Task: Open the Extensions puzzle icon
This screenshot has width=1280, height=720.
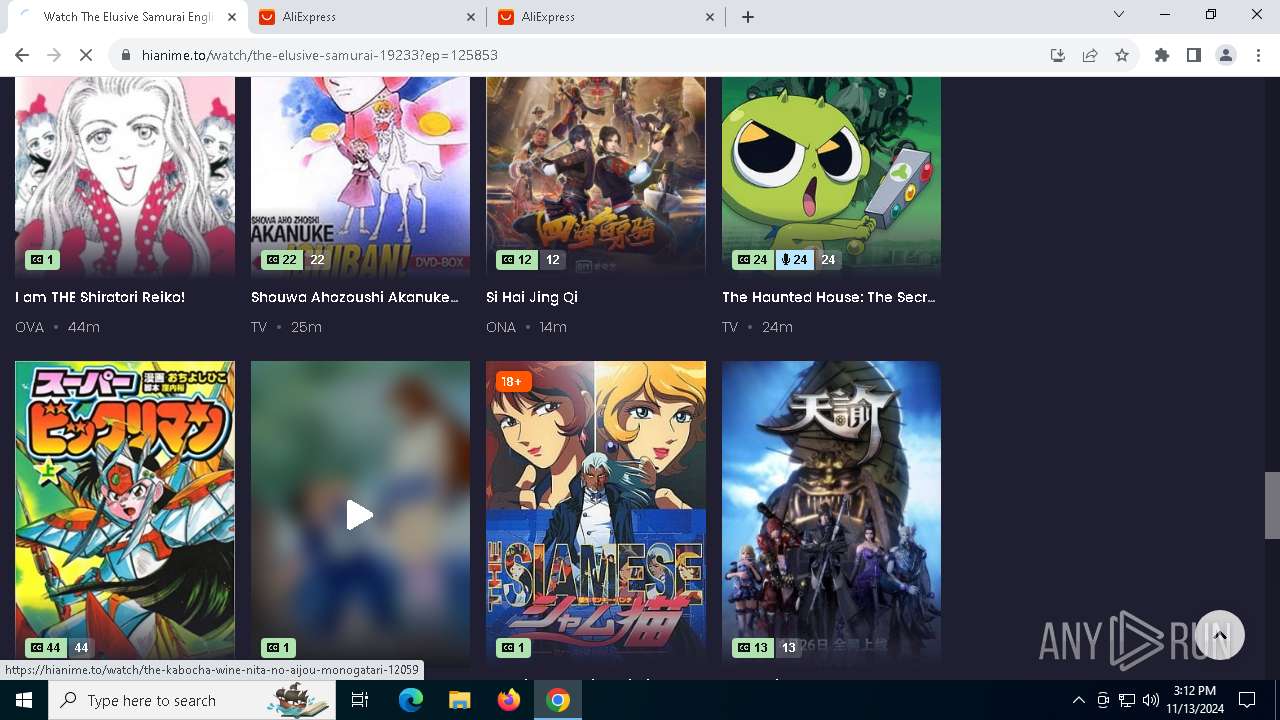Action: coord(1162,55)
